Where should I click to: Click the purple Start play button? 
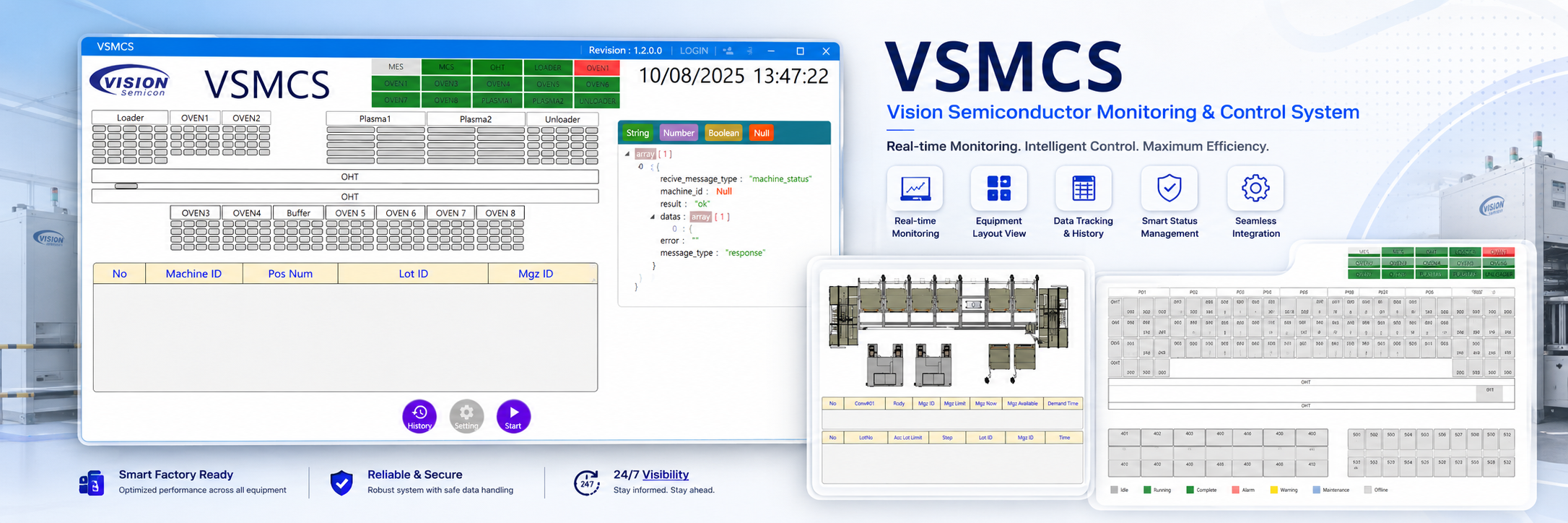[x=513, y=417]
